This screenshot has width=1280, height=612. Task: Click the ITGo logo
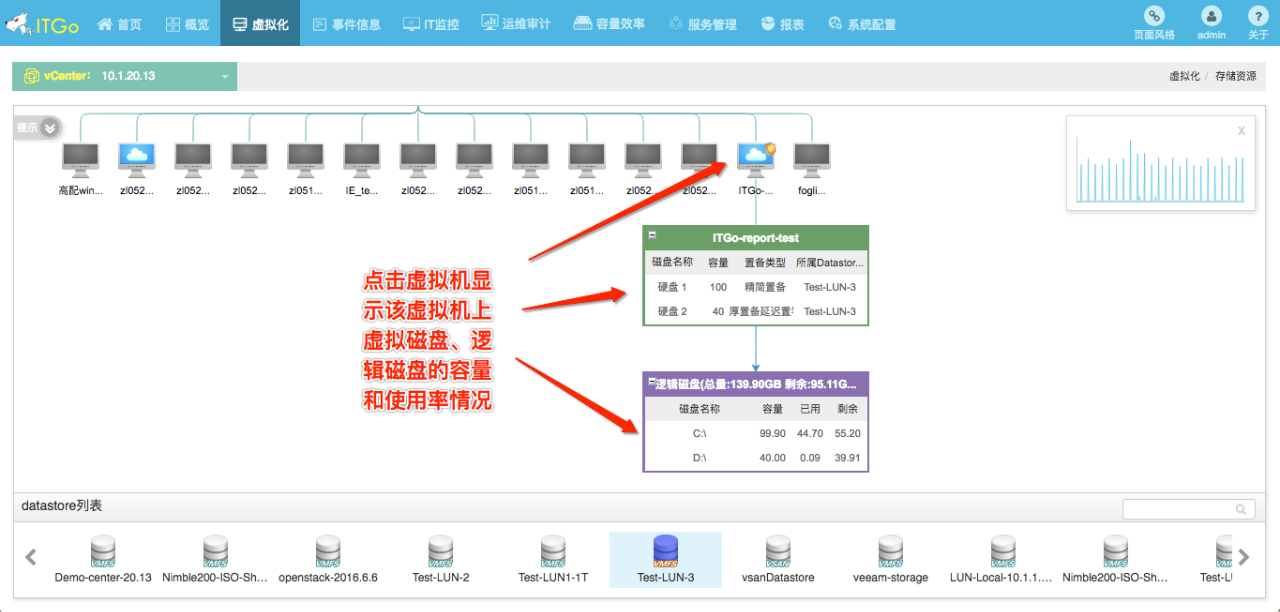point(42,24)
